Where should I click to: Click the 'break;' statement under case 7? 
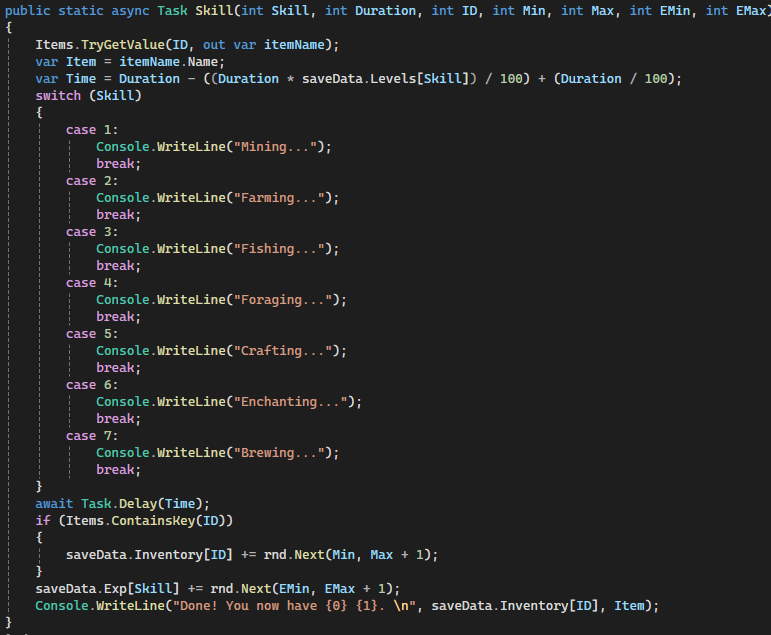(x=119, y=470)
